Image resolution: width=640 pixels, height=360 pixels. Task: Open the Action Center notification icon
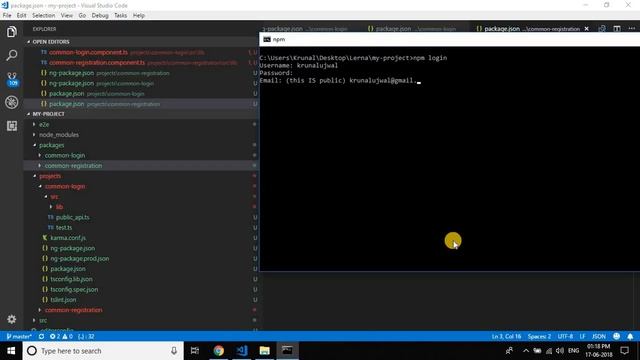click(624, 351)
